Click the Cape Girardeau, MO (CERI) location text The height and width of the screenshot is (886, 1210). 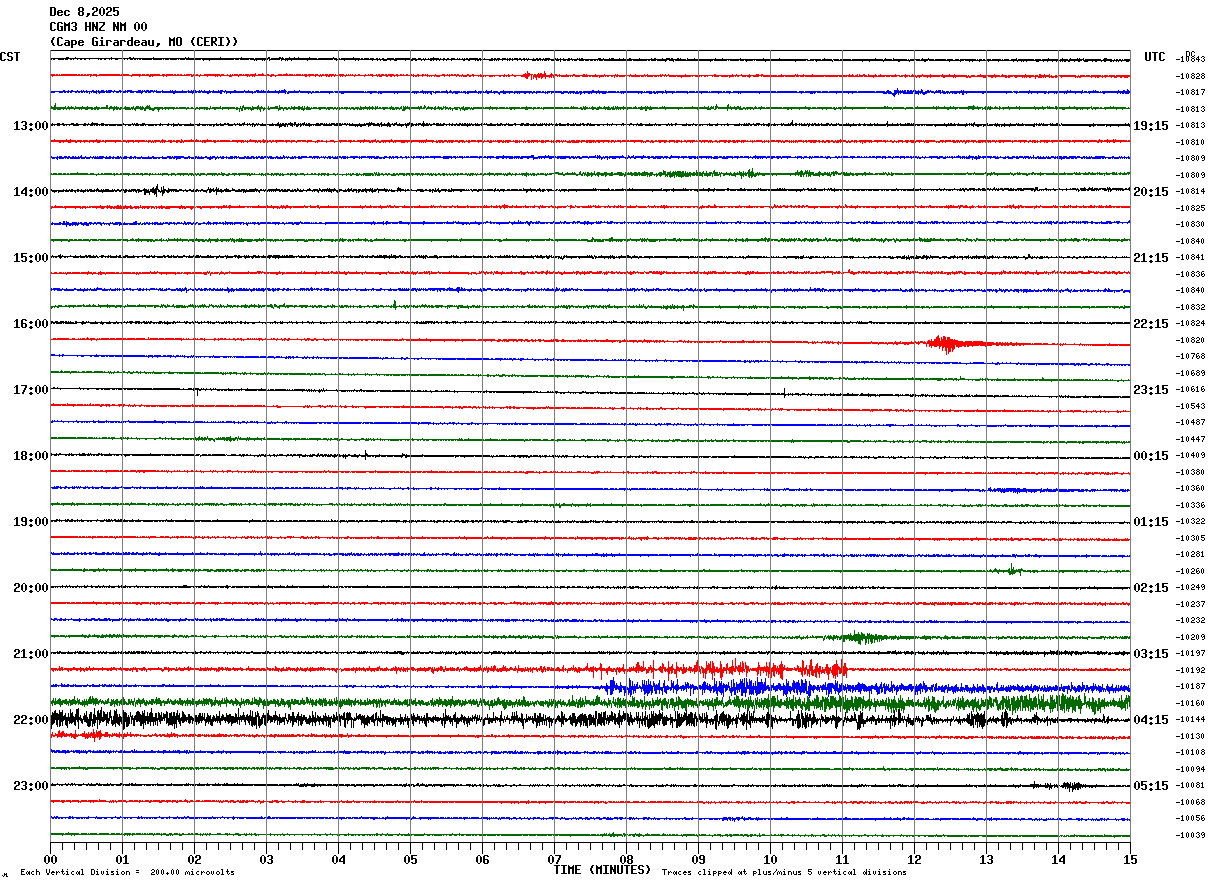[144, 42]
